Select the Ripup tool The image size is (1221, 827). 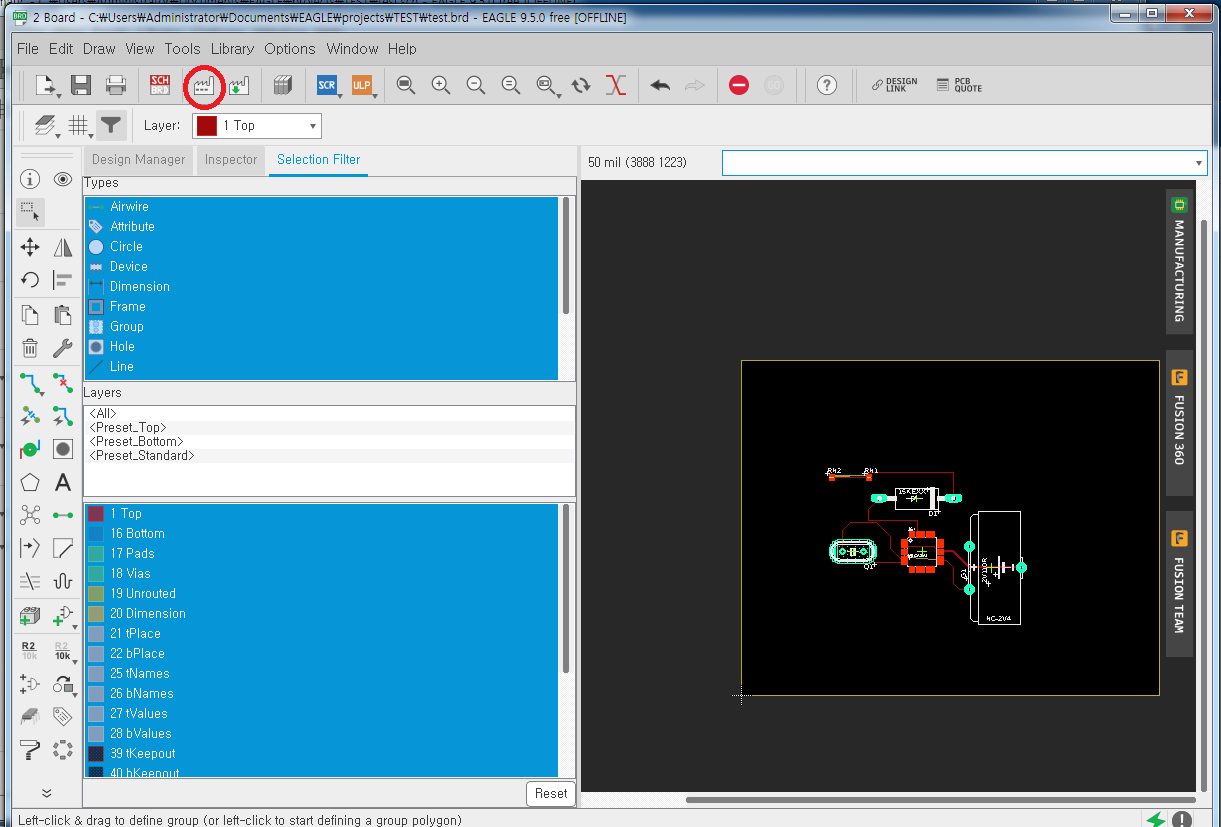(63, 382)
